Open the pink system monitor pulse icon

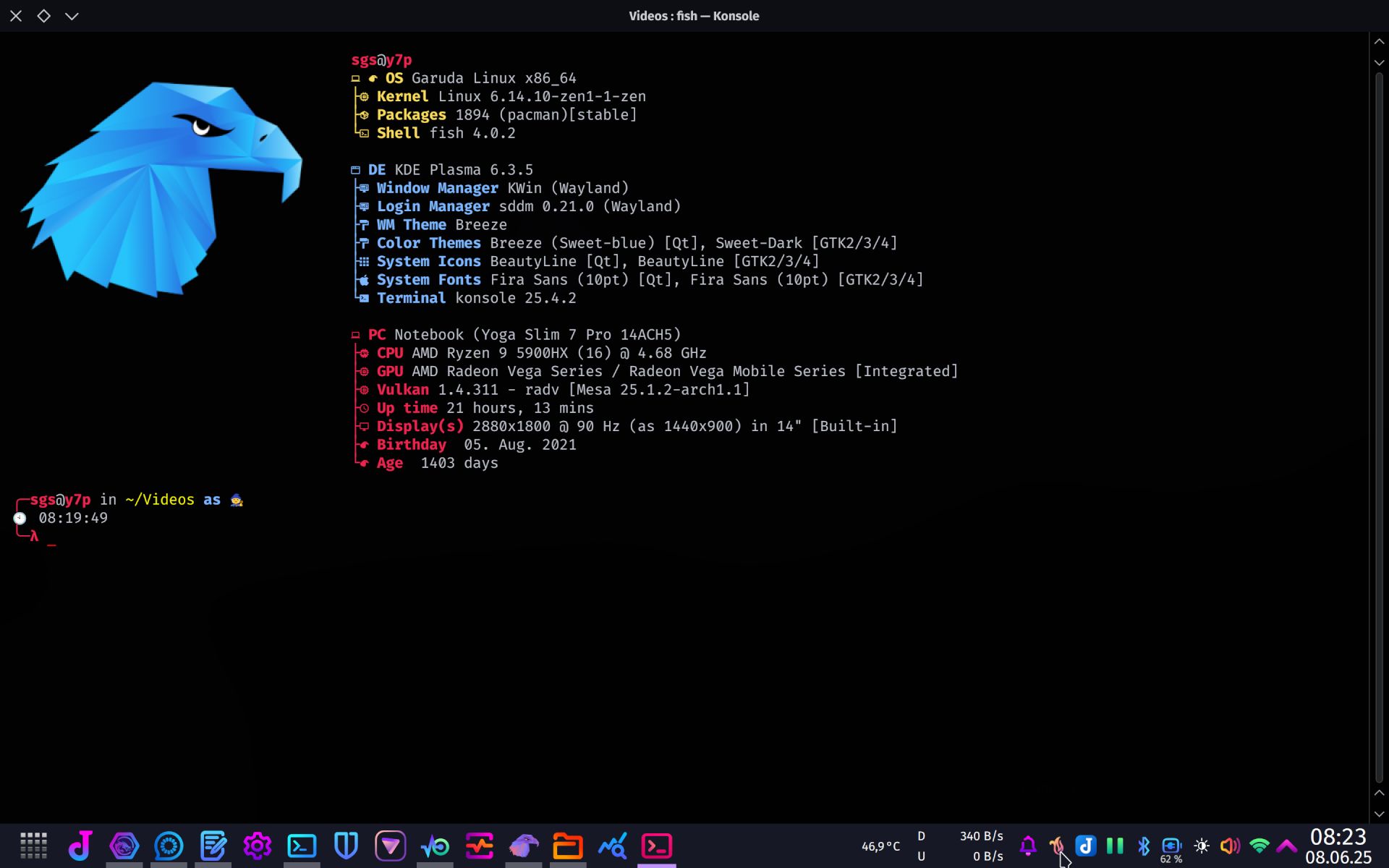480,846
